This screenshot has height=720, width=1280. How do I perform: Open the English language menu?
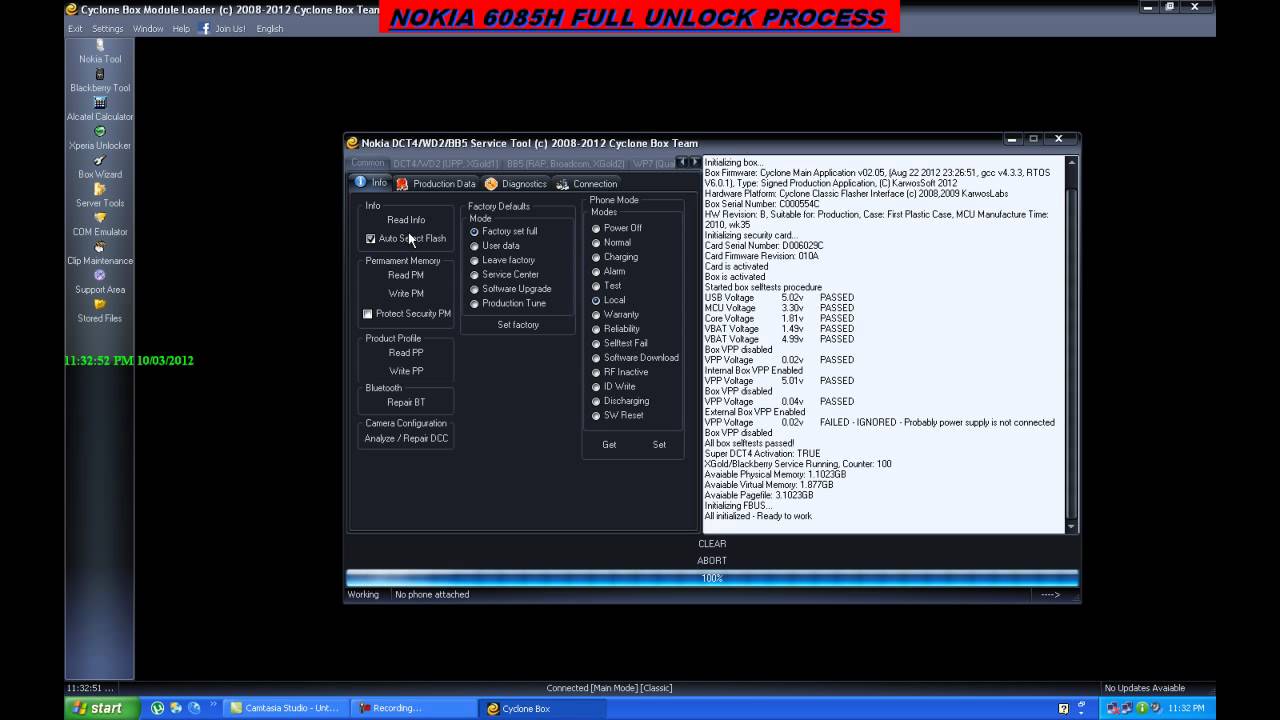(x=270, y=29)
